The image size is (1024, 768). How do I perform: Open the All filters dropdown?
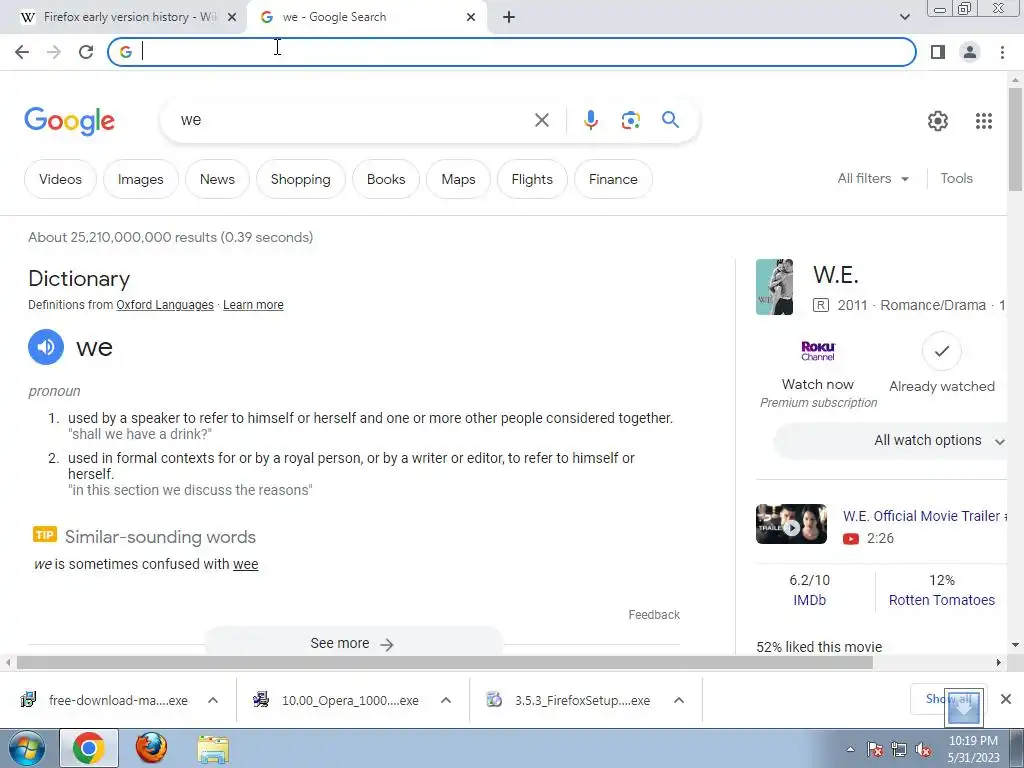click(873, 178)
